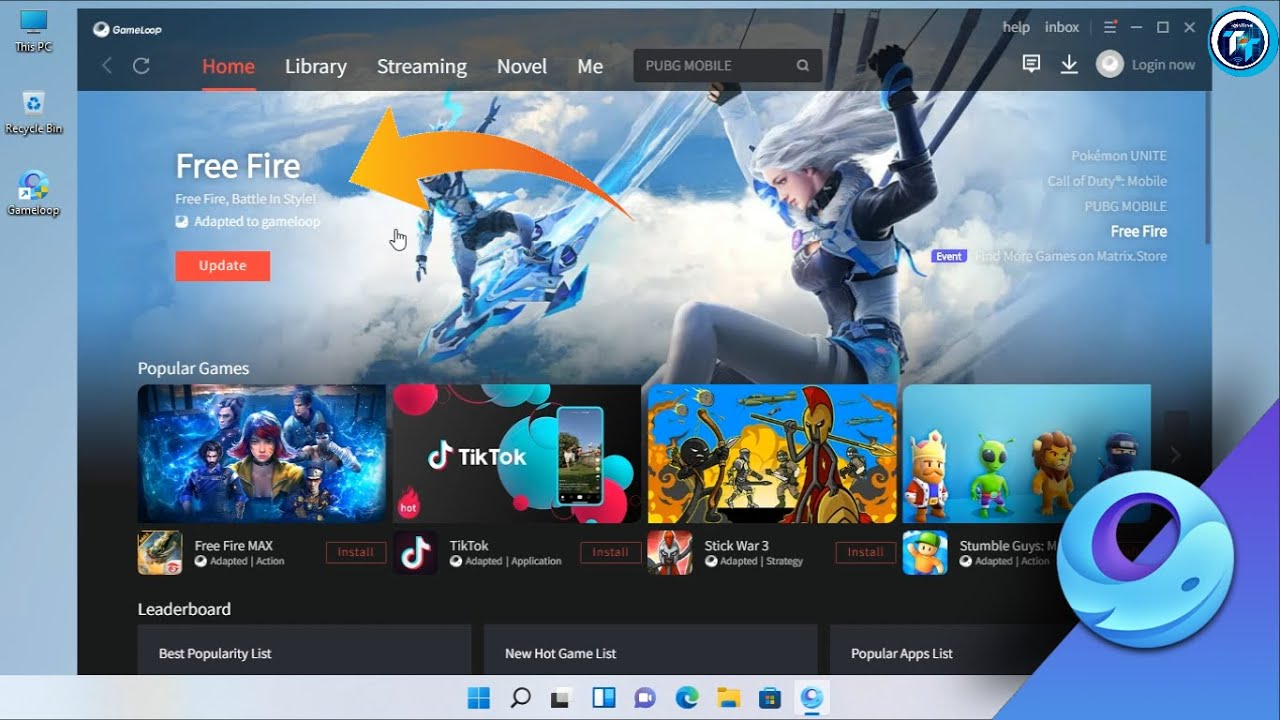Open the Me tab
Image resolution: width=1280 pixels, height=720 pixels.
(590, 66)
